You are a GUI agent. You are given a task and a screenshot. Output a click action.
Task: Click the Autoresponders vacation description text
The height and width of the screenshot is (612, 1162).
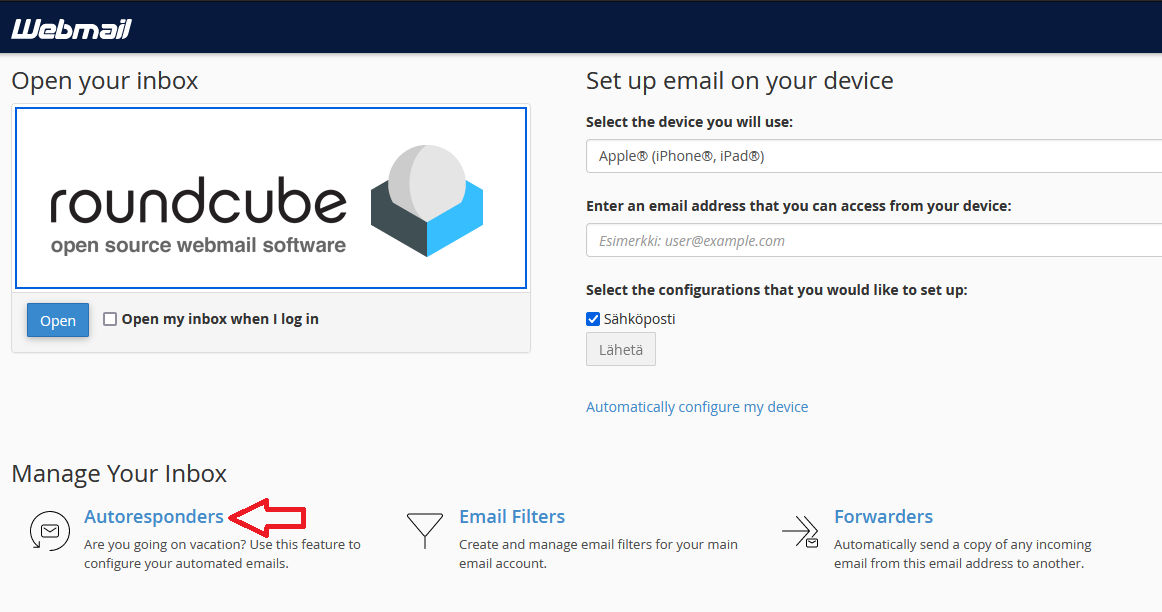click(x=222, y=553)
